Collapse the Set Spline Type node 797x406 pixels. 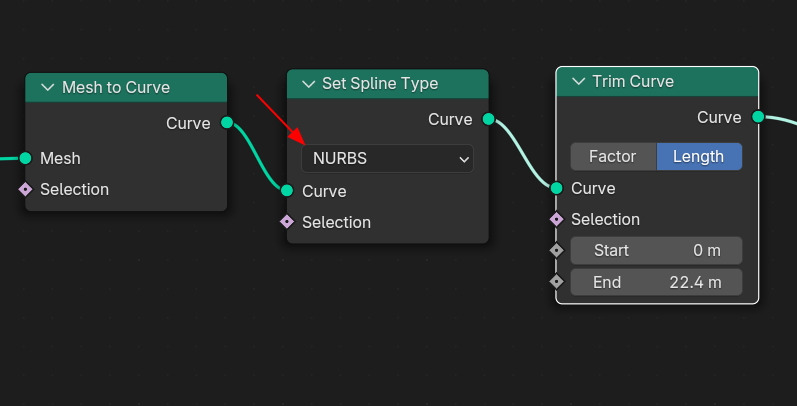pos(309,84)
